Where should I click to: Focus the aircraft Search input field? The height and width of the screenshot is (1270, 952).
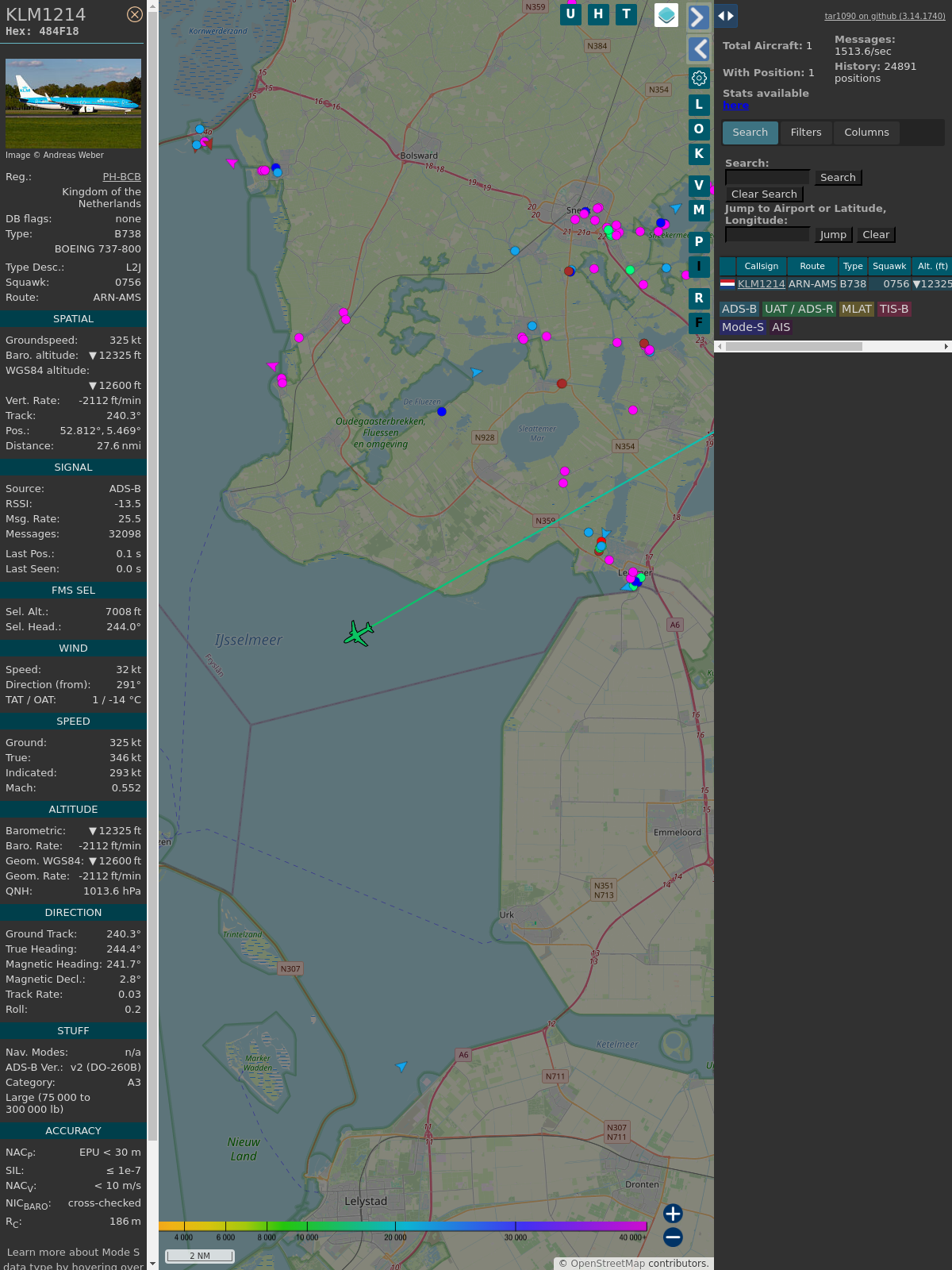767,178
